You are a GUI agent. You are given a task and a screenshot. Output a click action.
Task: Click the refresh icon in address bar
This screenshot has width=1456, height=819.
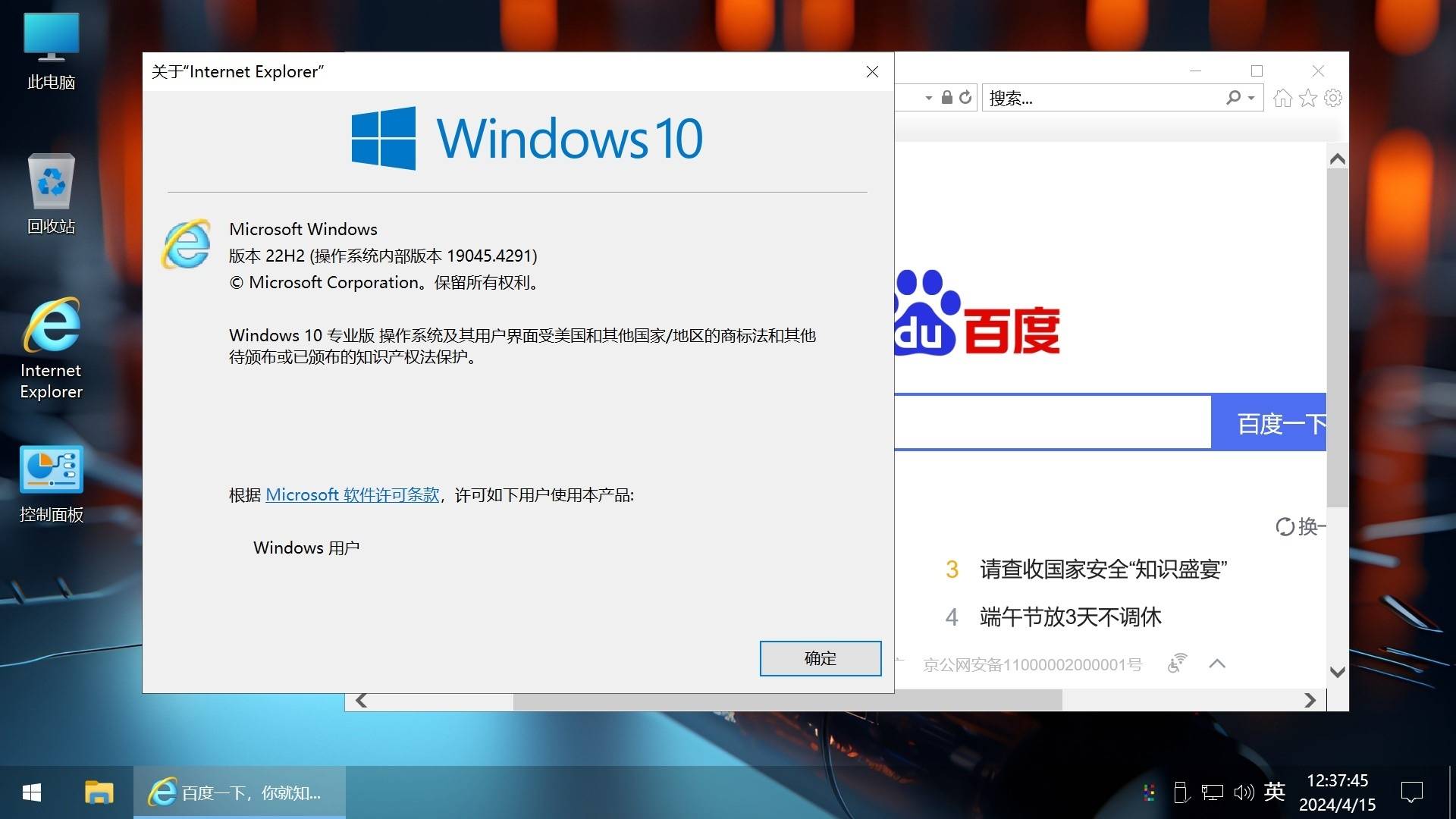(x=965, y=98)
